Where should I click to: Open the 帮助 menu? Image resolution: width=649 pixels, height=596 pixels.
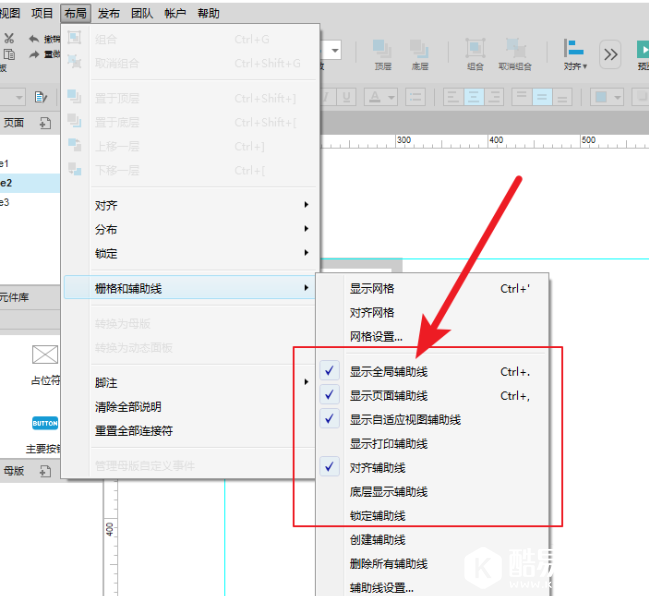pyautogui.click(x=208, y=13)
